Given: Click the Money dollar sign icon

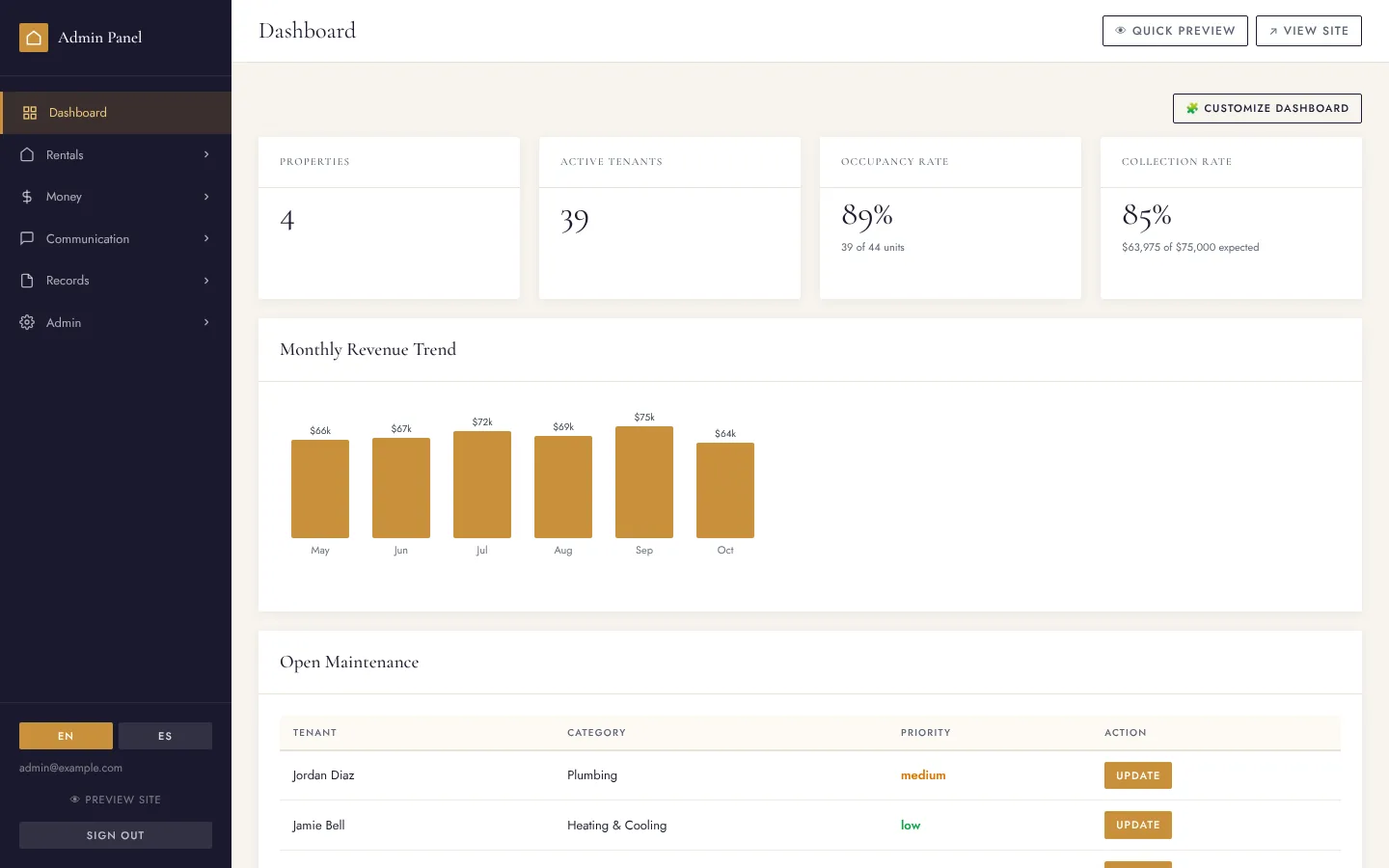Looking at the screenshot, I should click(x=27, y=197).
